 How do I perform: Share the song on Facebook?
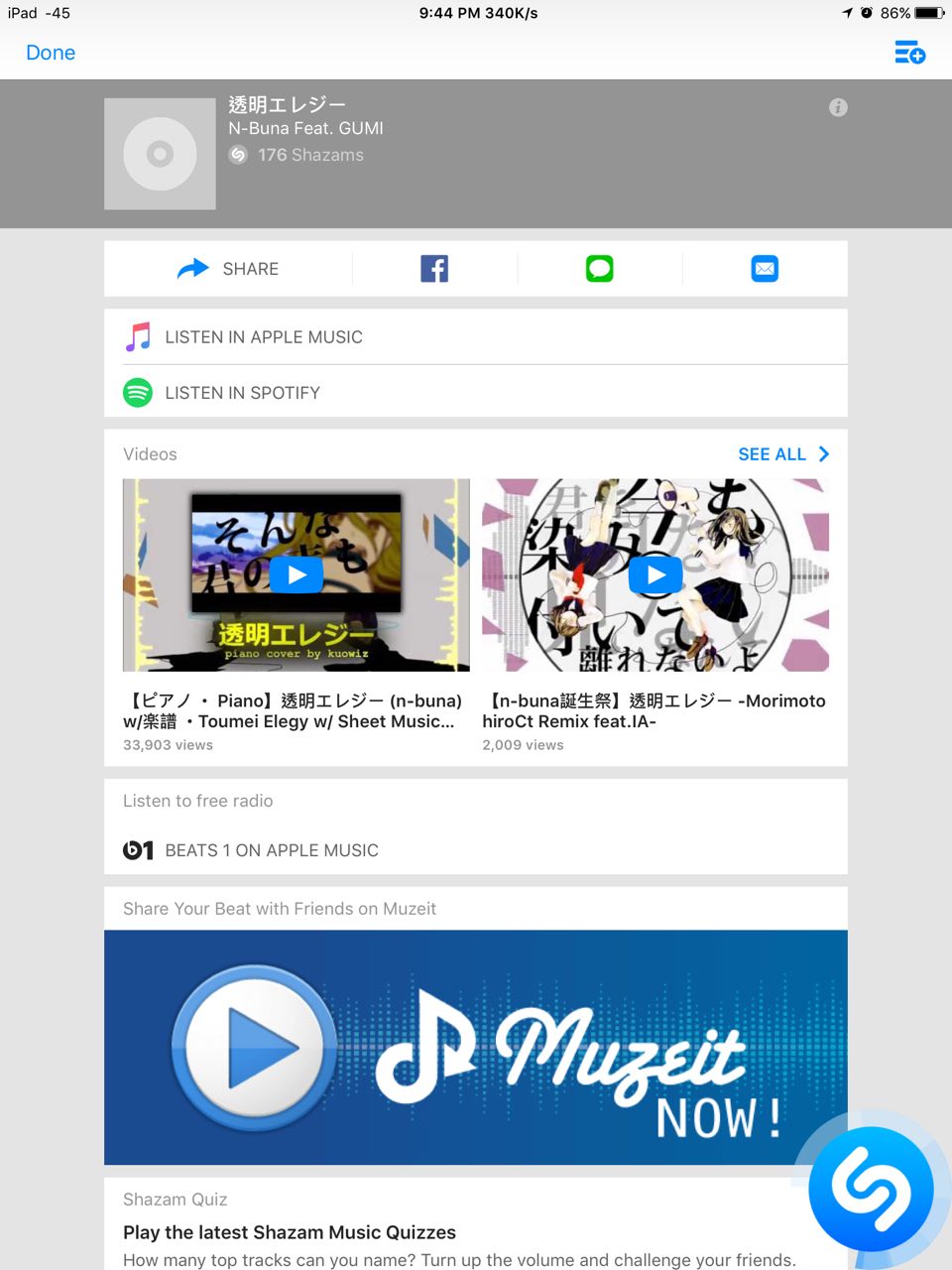click(434, 269)
